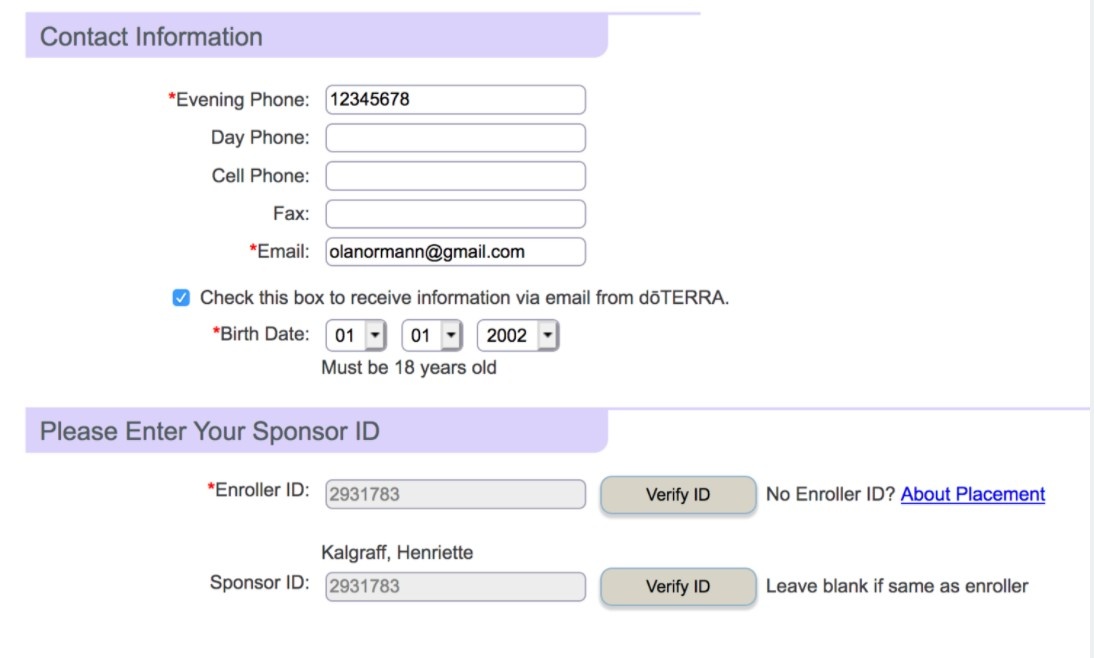Click into the Fax field
Screen dimensions: 1094x658
[x=455, y=214]
